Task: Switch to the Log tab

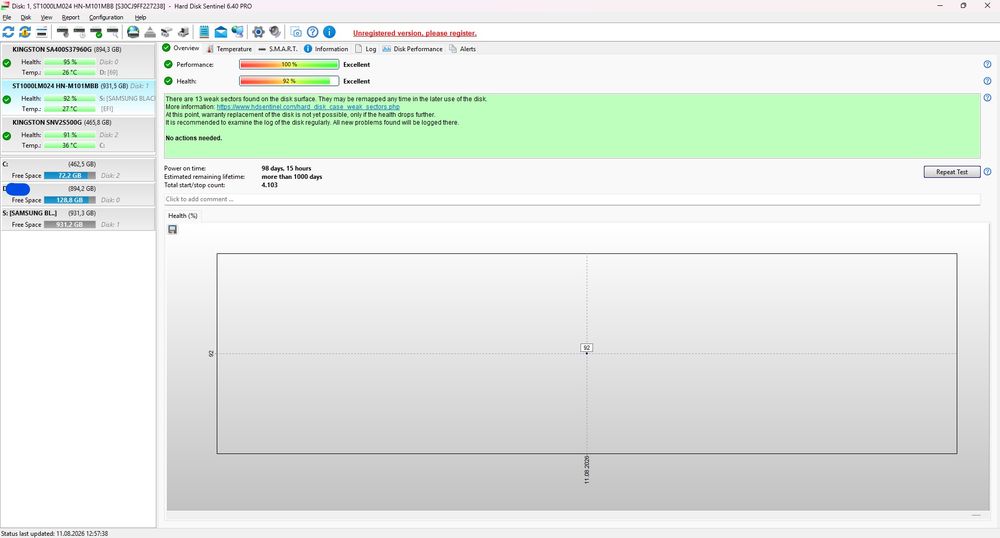Action: click(365, 48)
